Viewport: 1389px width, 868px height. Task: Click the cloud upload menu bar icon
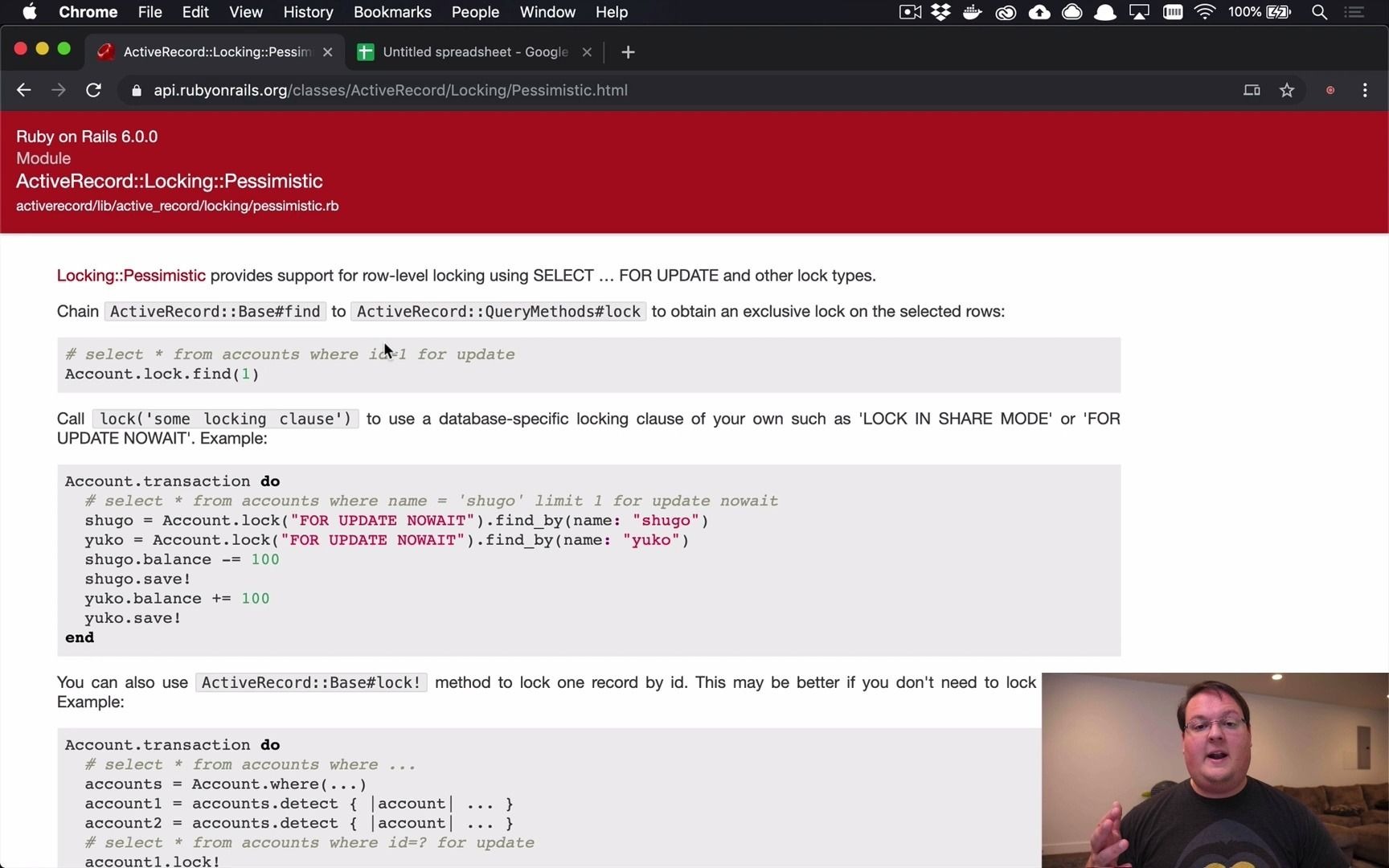(1039, 12)
